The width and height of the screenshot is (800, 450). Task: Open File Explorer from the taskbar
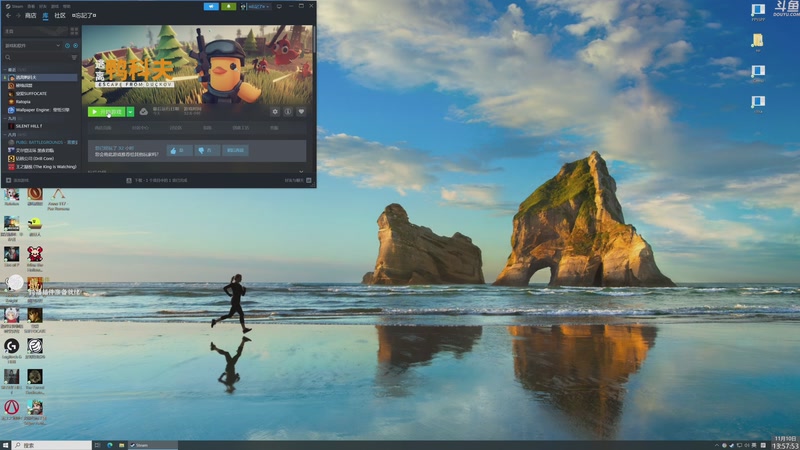[121, 445]
